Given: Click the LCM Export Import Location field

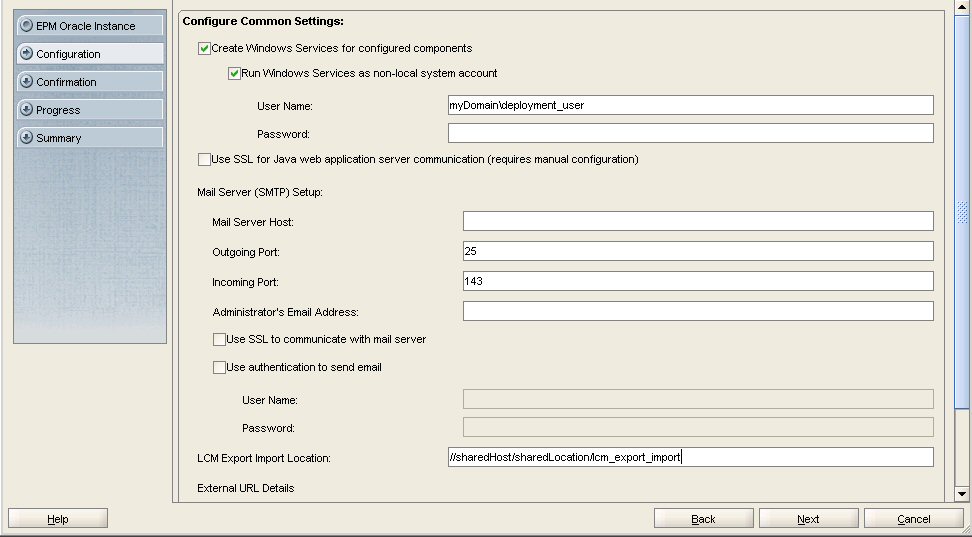Looking at the screenshot, I should [691, 457].
